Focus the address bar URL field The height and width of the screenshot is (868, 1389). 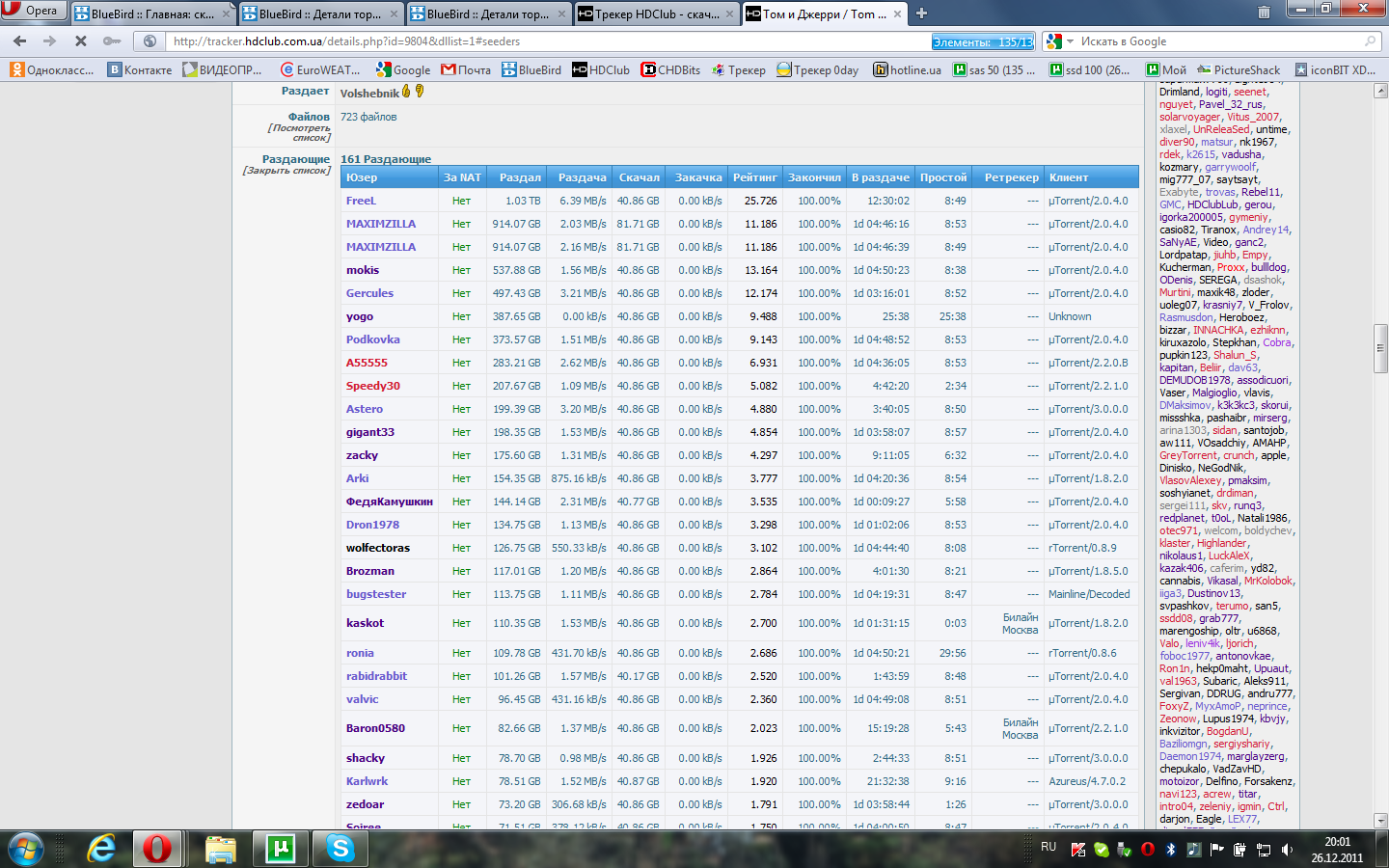coord(550,41)
